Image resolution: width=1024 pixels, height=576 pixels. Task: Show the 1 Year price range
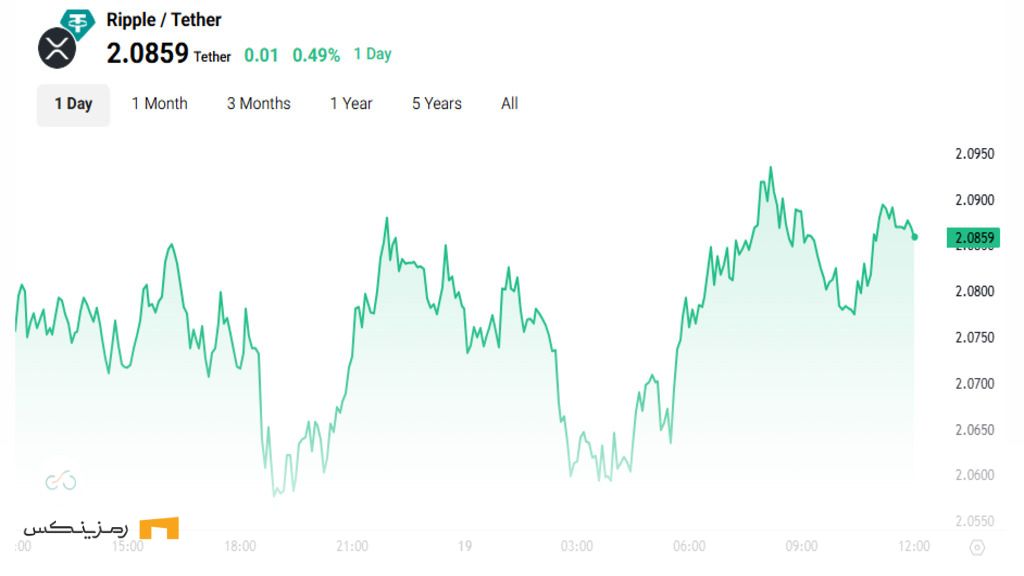tap(351, 104)
